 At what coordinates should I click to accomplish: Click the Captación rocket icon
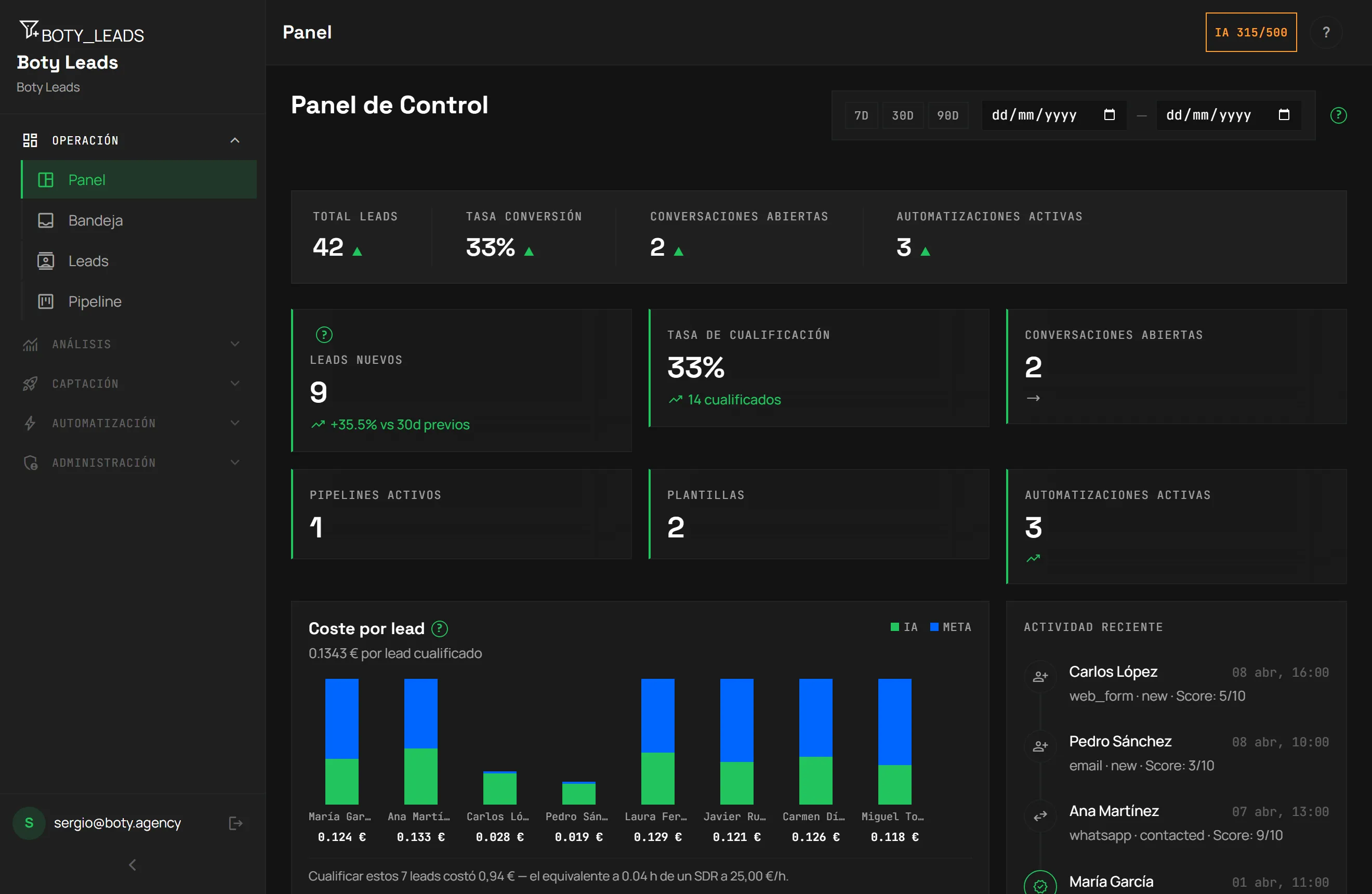(30, 383)
